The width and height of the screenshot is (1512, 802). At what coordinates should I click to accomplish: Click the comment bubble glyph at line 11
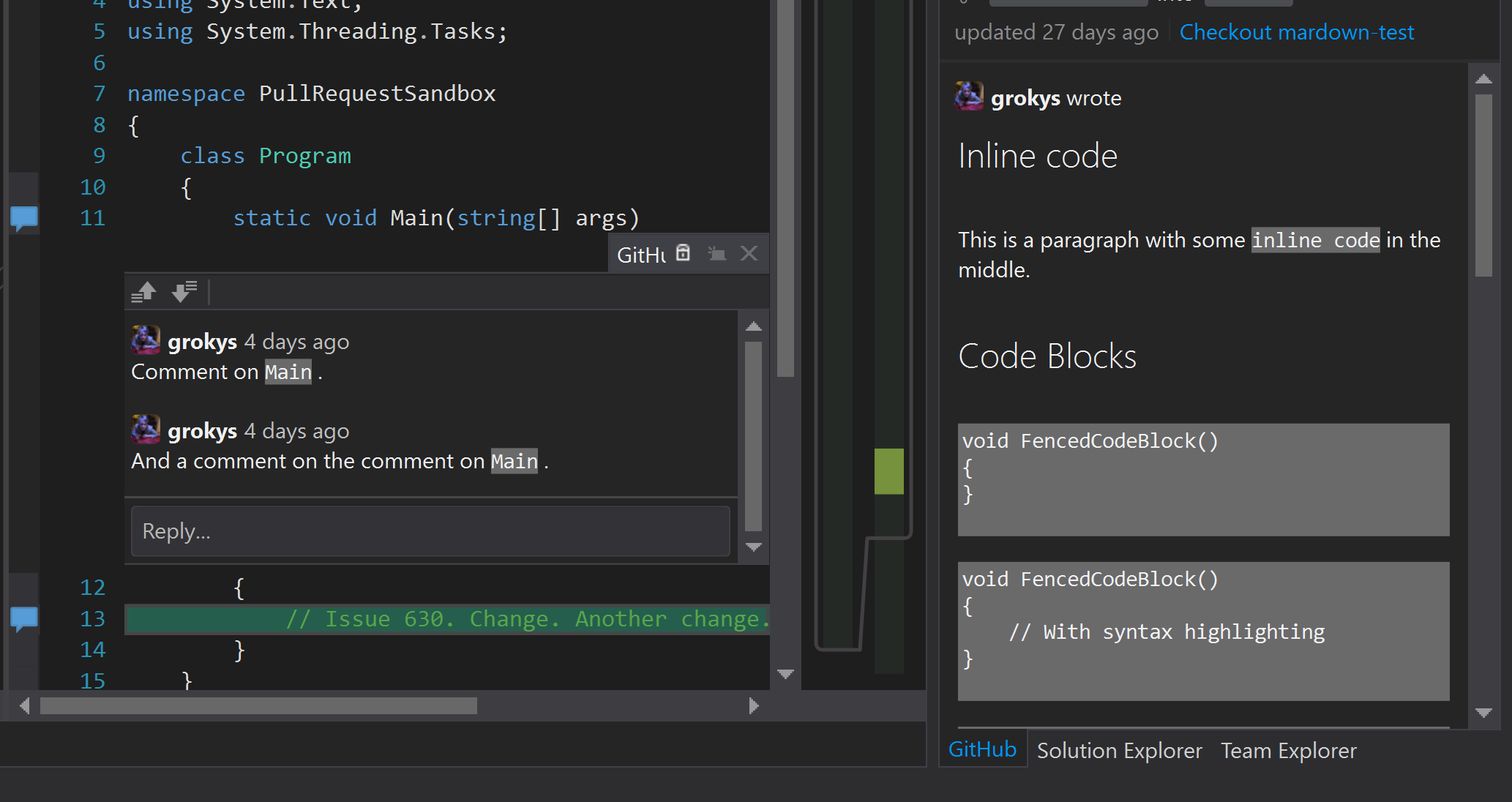tap(24, 217)
